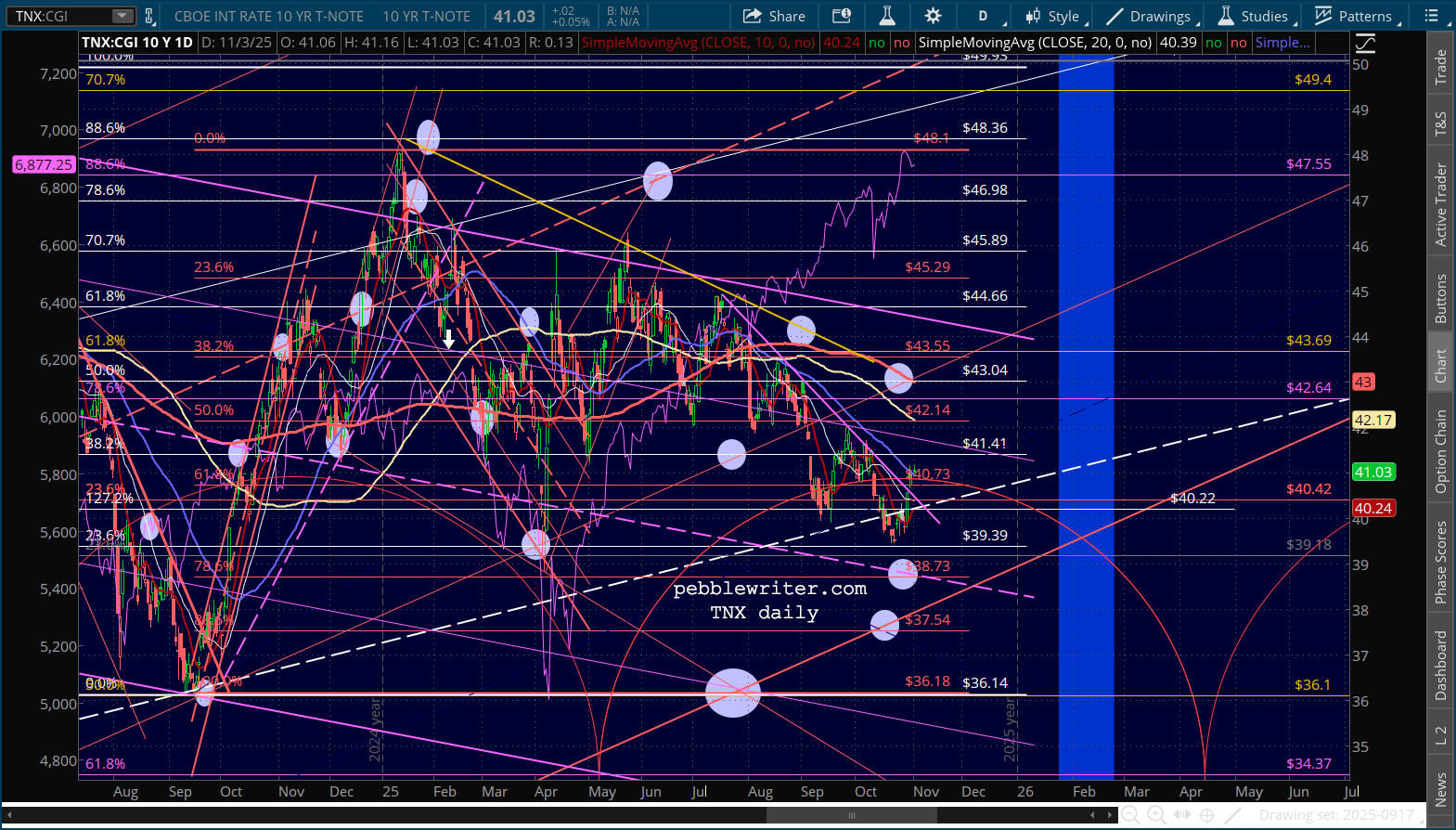Open the Edit studies flask icon
Viewport: 1456px width, 830px height.
coord(887,16)
